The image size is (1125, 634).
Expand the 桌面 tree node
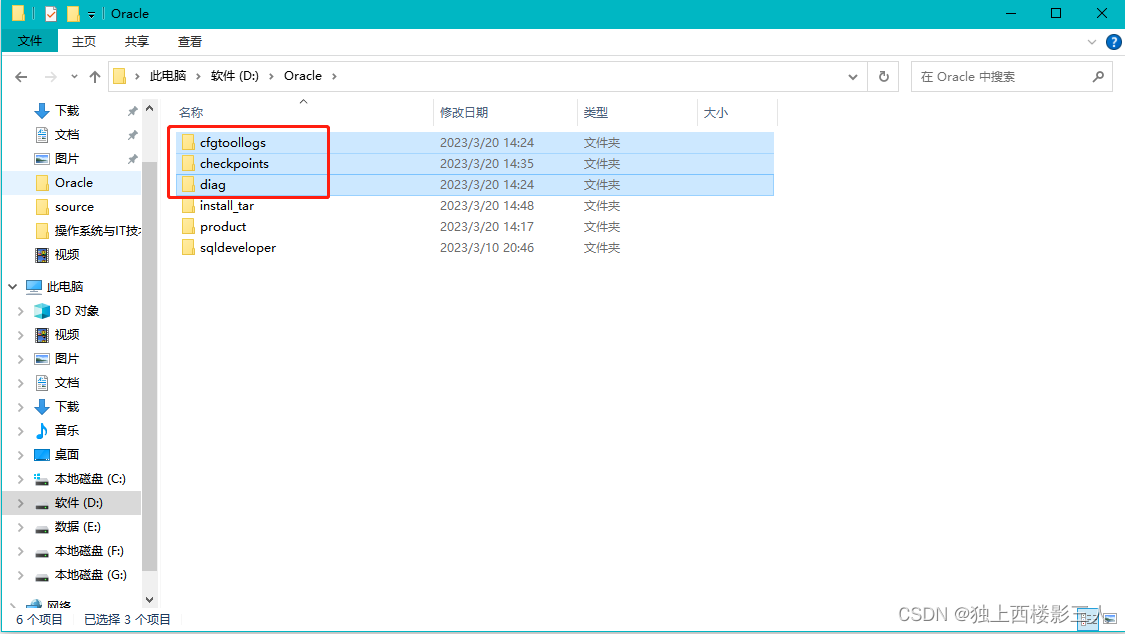pyautogui.click(x=21, y=455)
